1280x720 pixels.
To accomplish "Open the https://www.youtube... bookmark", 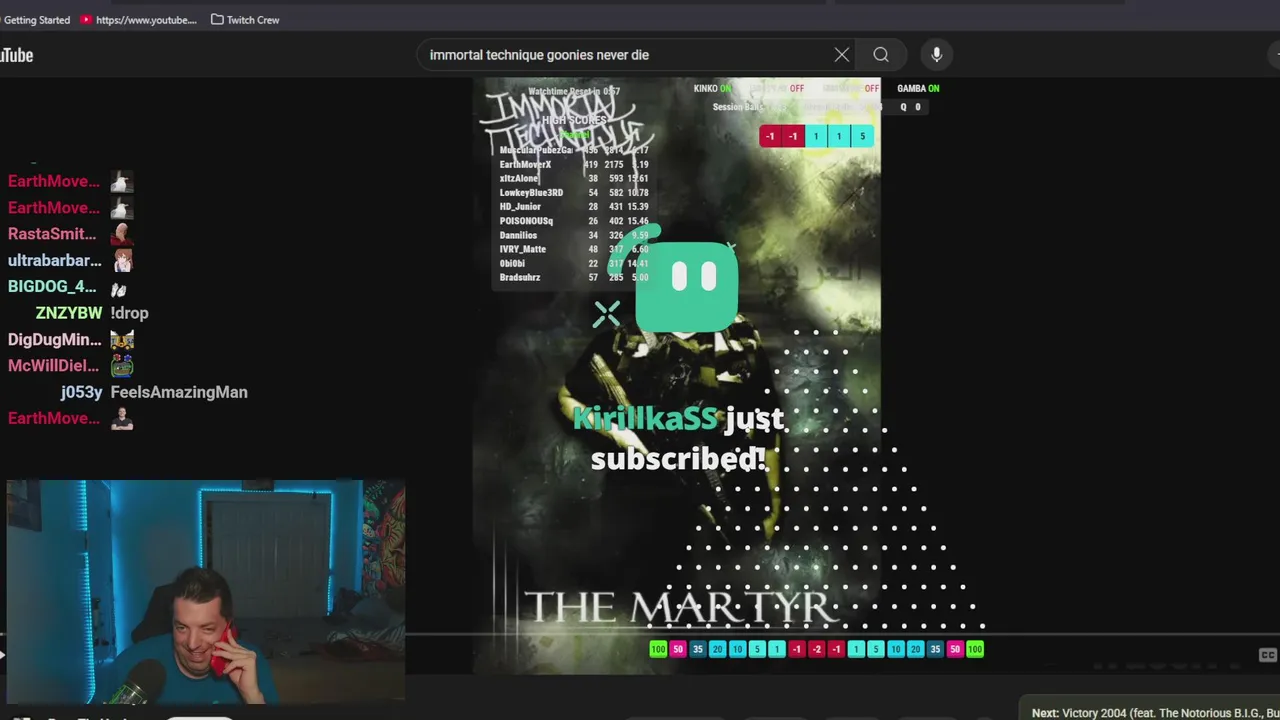I will click(138, 20).
